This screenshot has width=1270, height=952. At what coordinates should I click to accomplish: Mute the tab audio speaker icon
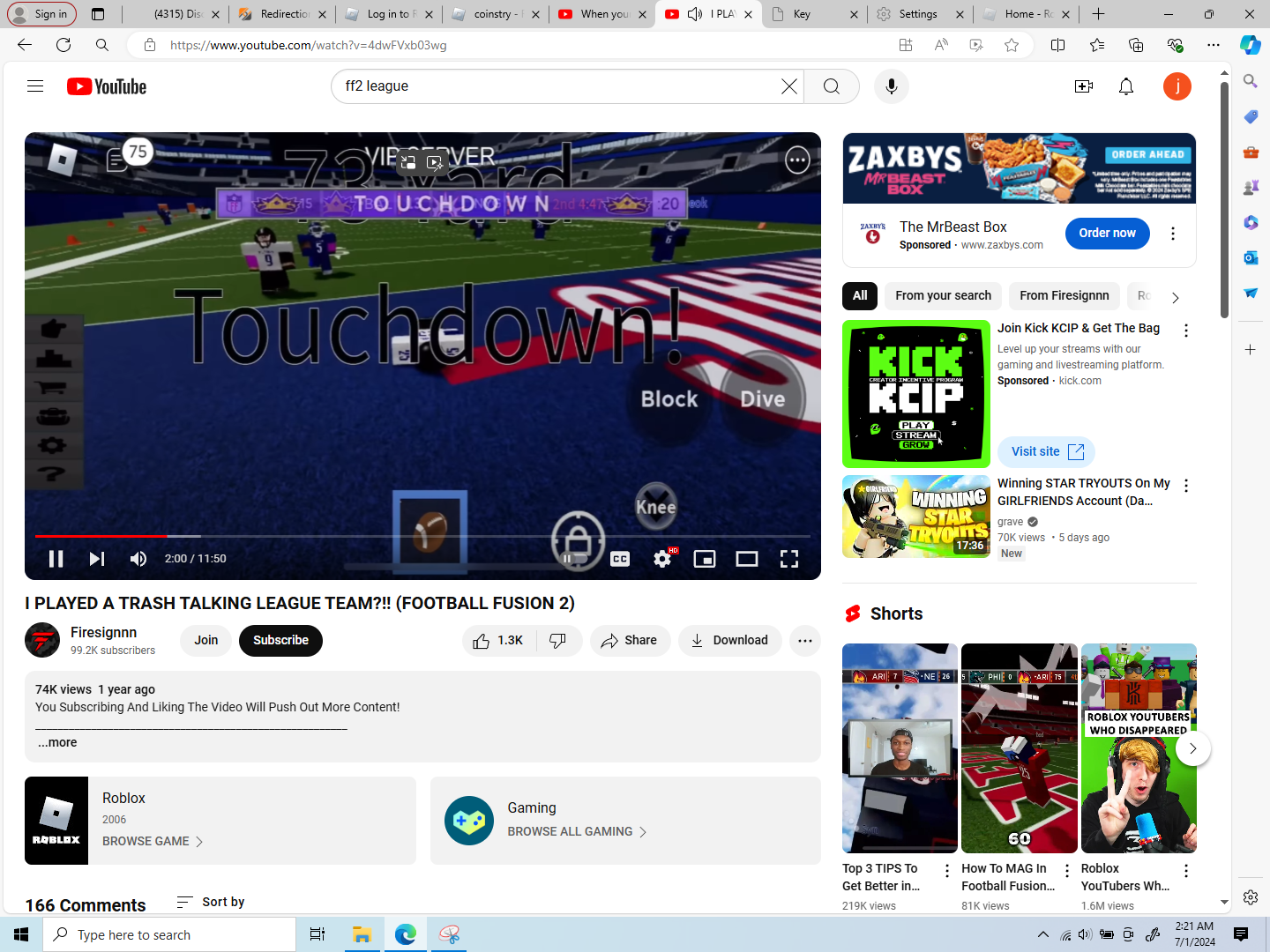[695, 14]
